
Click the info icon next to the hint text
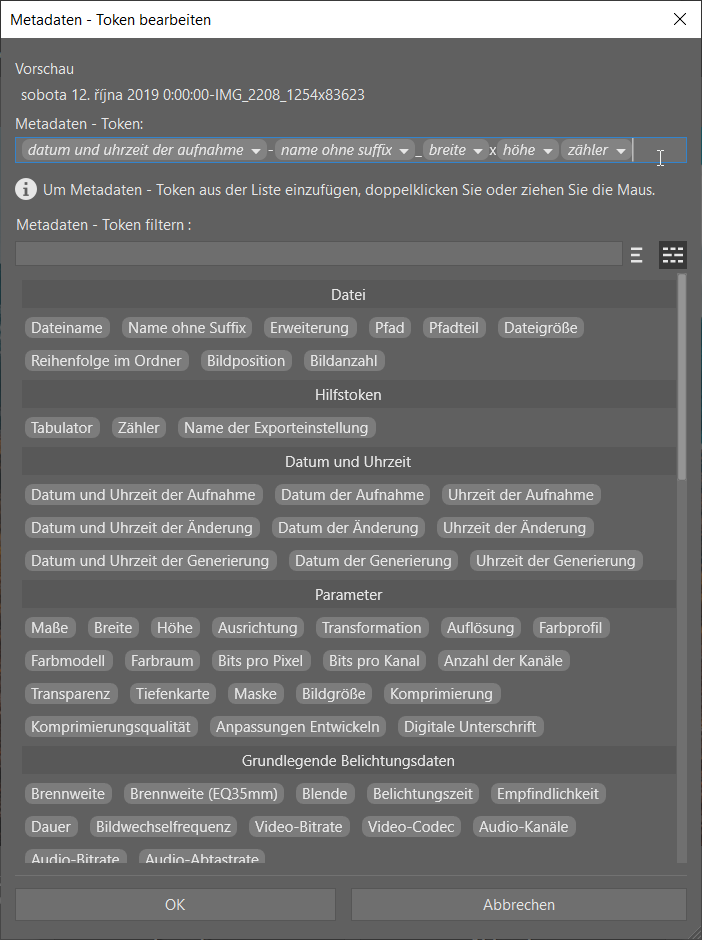[x=25, y=188]
